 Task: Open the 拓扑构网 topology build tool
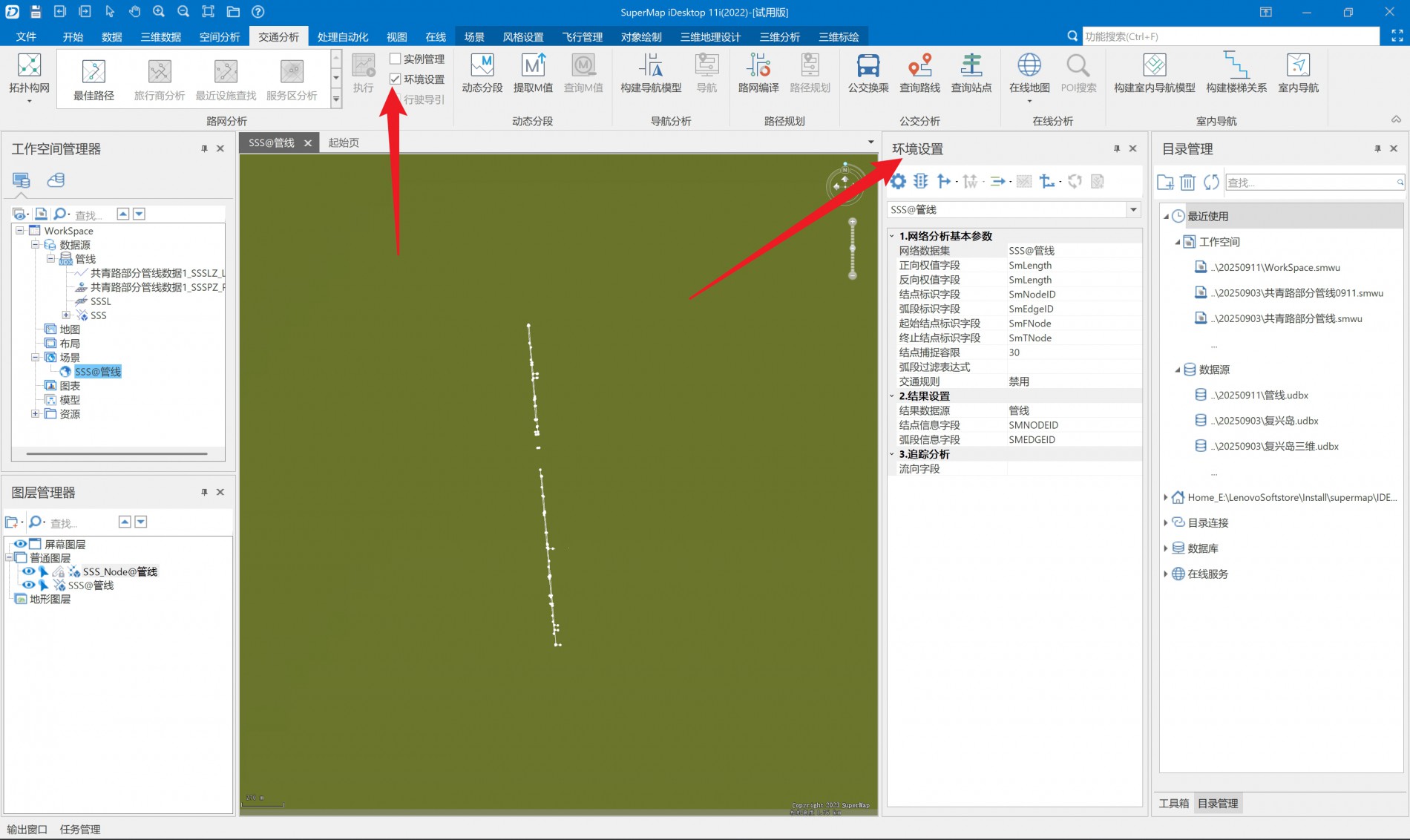[x=29, y=68]
